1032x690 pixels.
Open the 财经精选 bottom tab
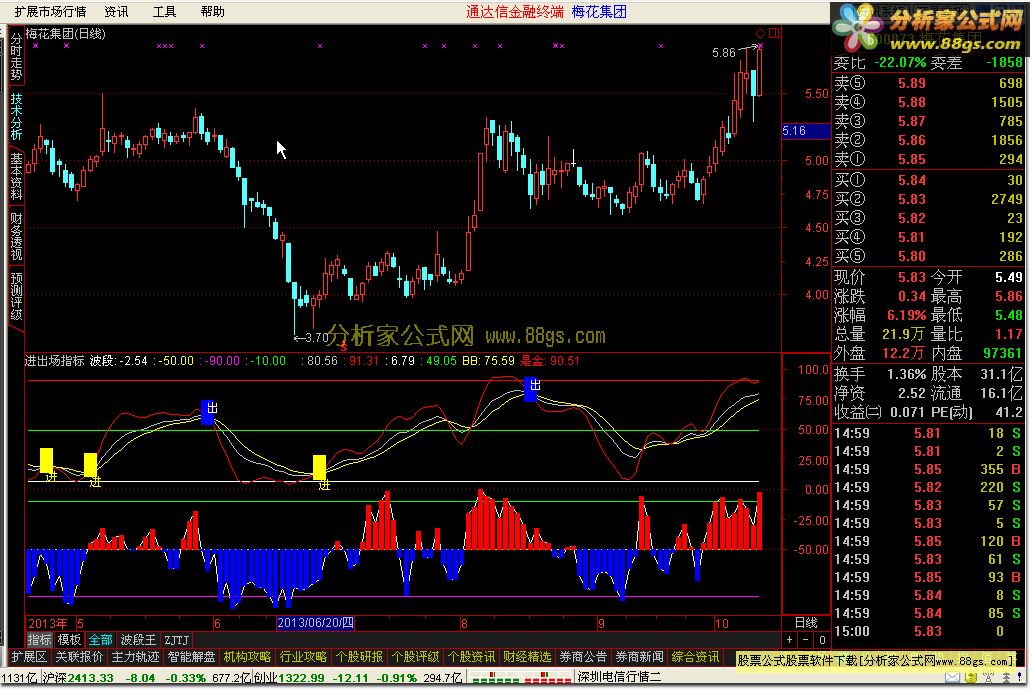(x=527, y=657)
